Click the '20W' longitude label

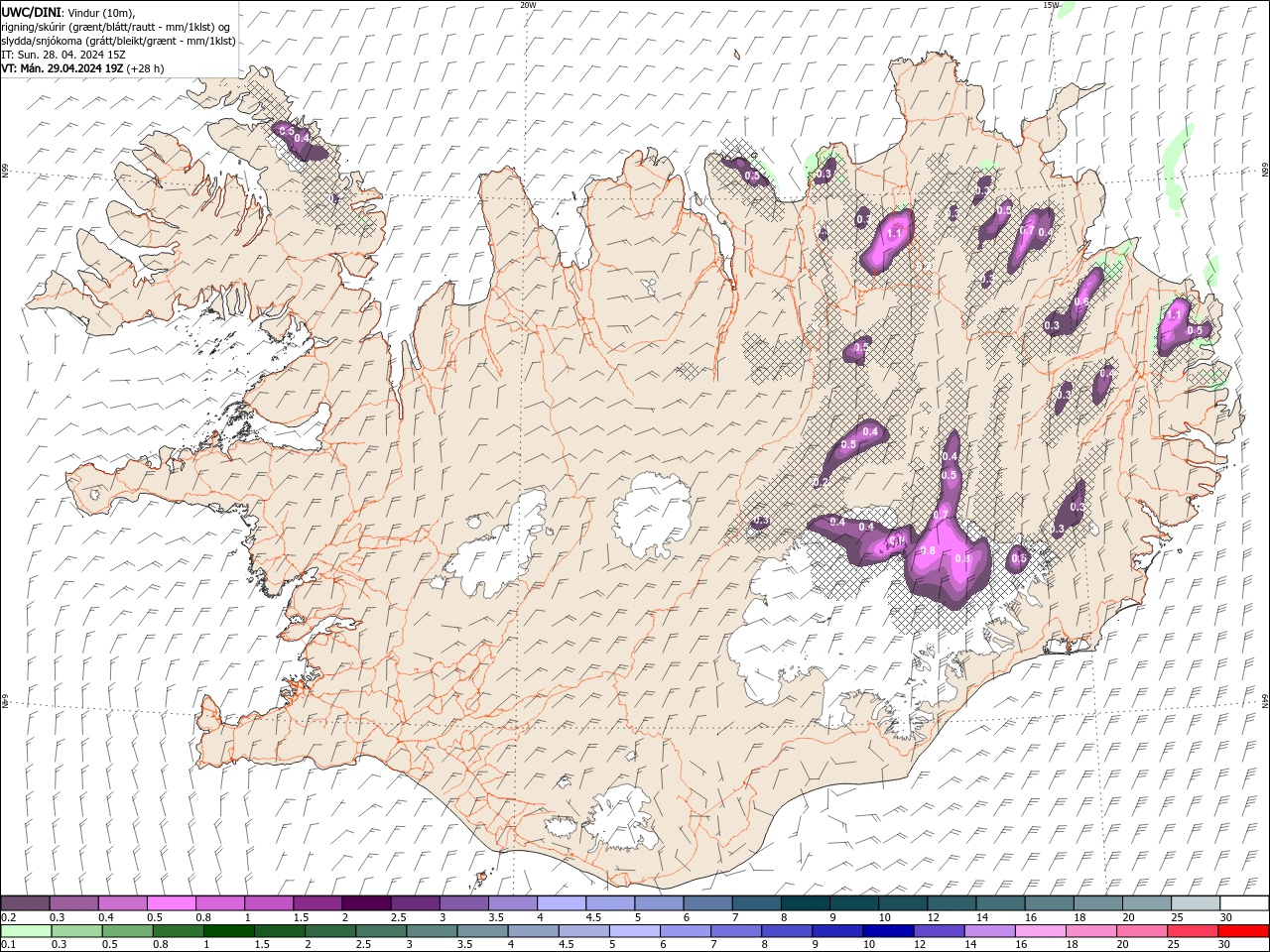pyautogui.click(x=528, y=5)
